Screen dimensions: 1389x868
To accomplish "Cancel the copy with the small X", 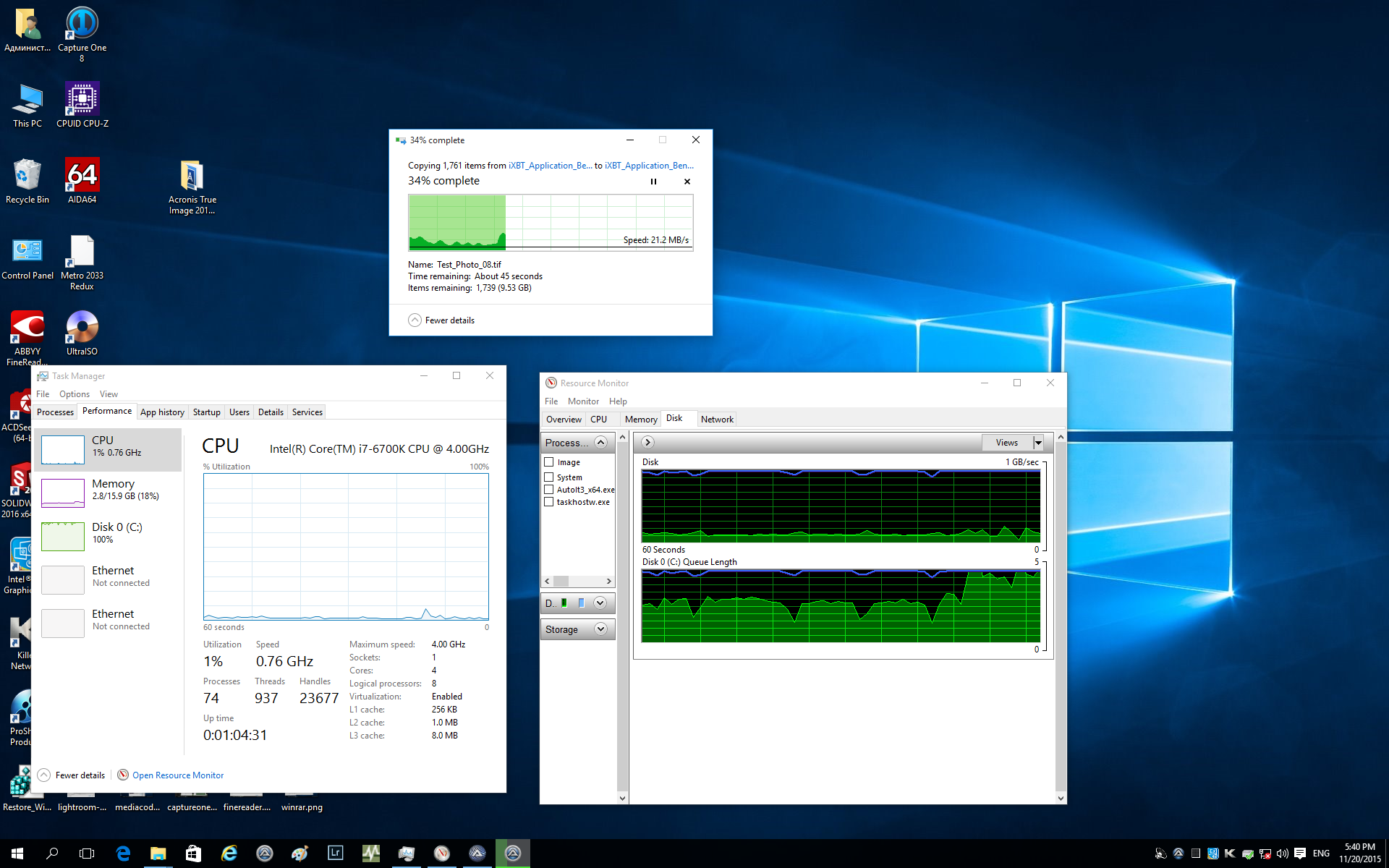I will (687, 182).
